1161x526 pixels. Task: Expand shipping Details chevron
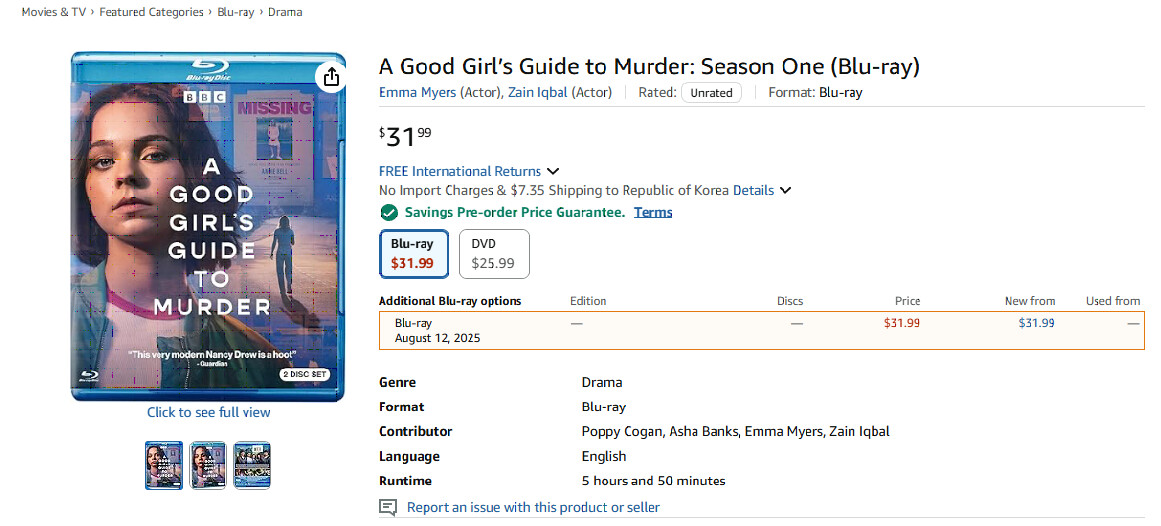tap(786, 190)
